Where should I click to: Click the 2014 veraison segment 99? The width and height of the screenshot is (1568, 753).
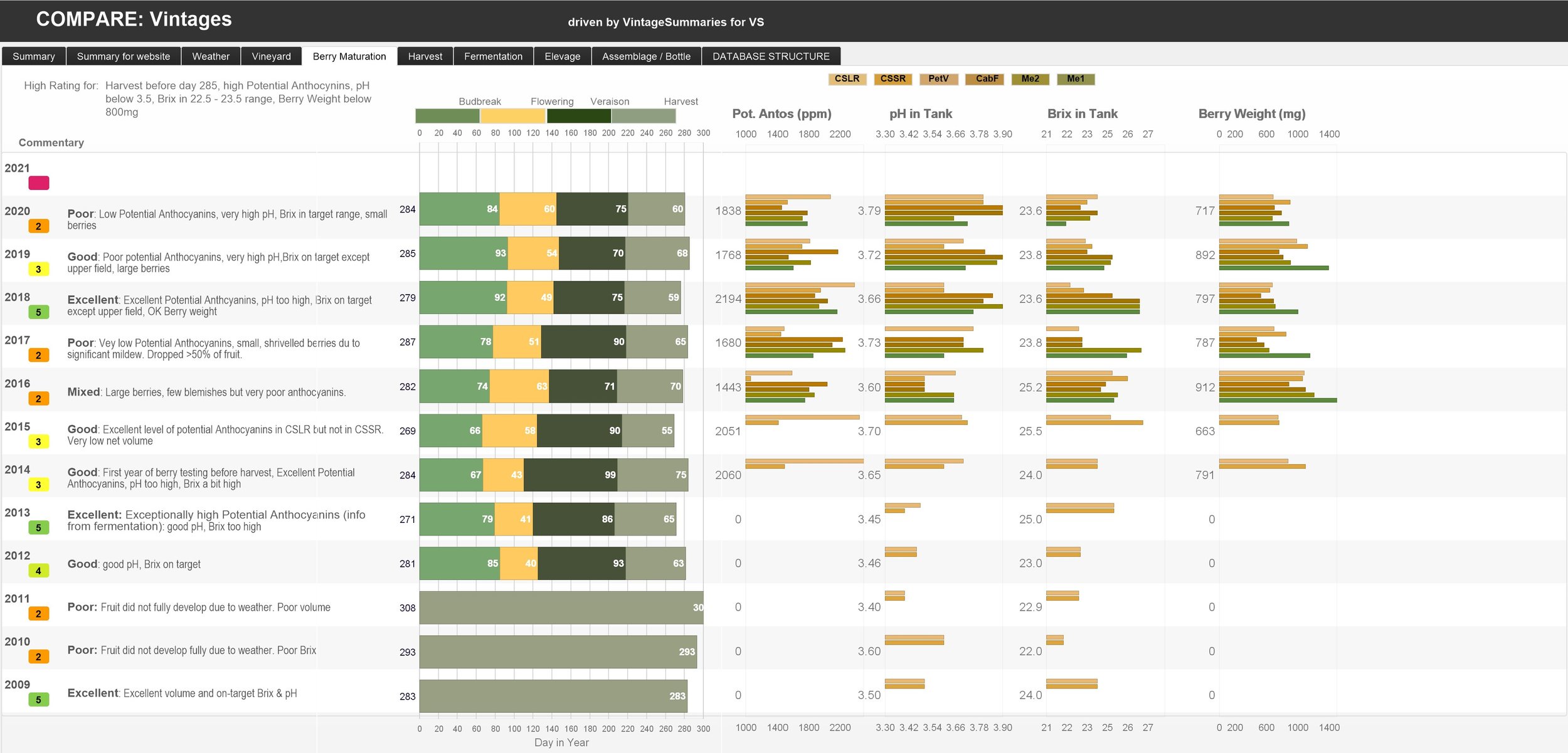coord(571,475)
